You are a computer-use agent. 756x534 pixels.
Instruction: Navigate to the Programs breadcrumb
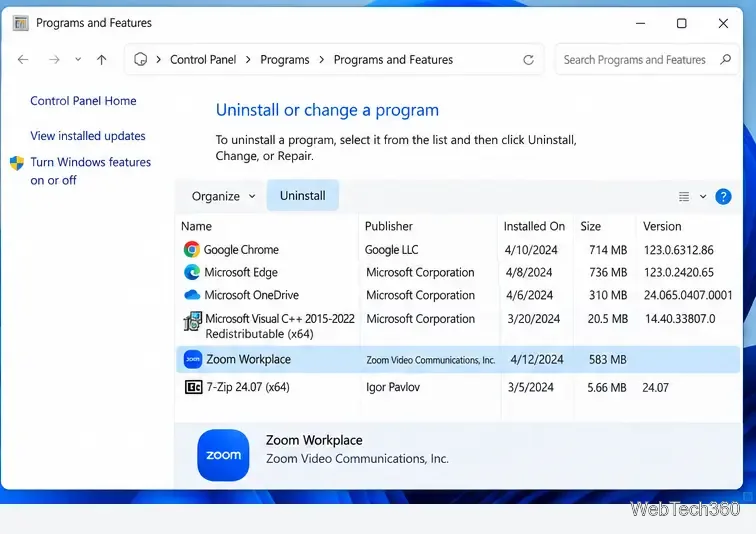point(284,60)
